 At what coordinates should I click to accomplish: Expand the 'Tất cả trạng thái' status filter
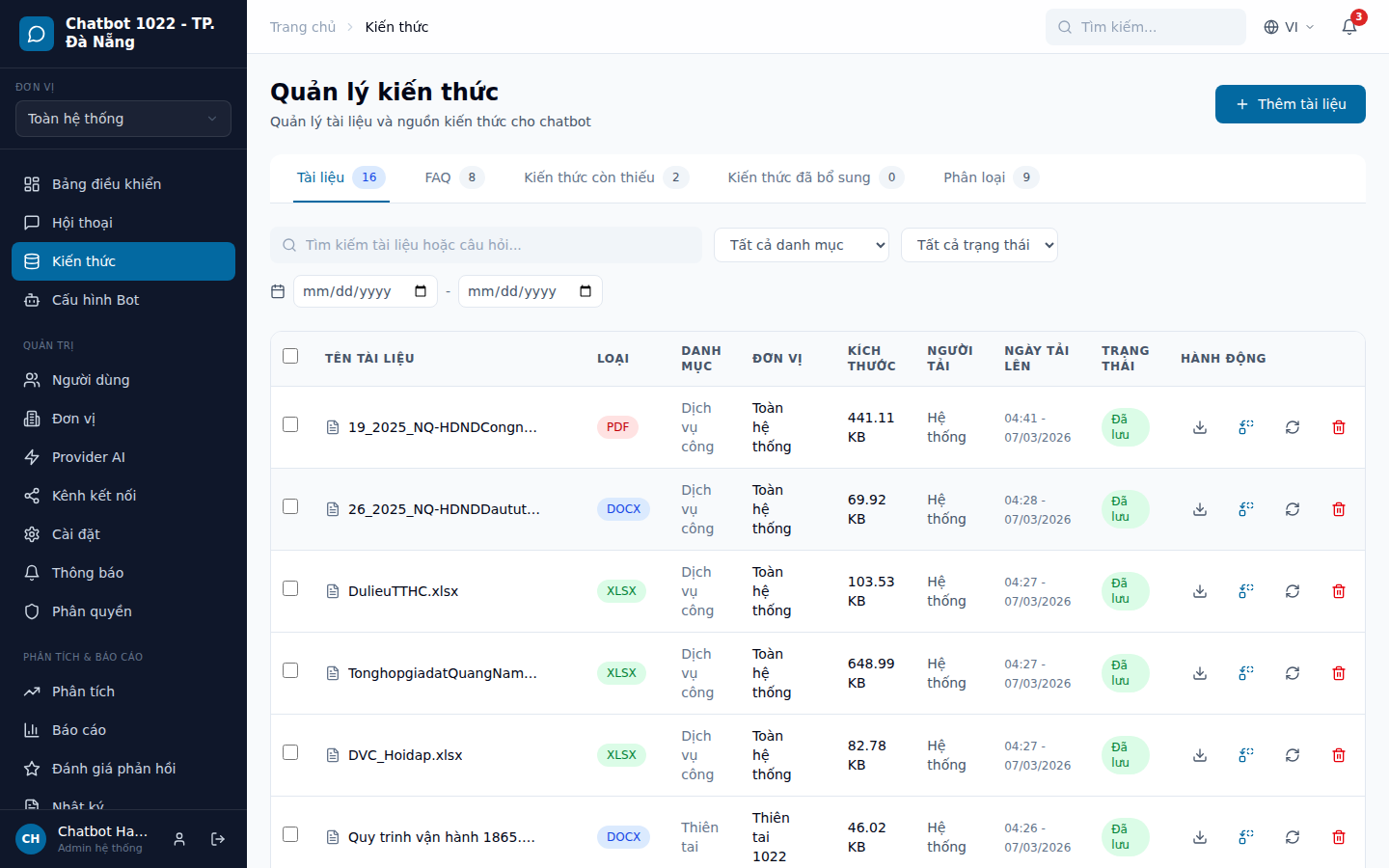click(979, 245)
